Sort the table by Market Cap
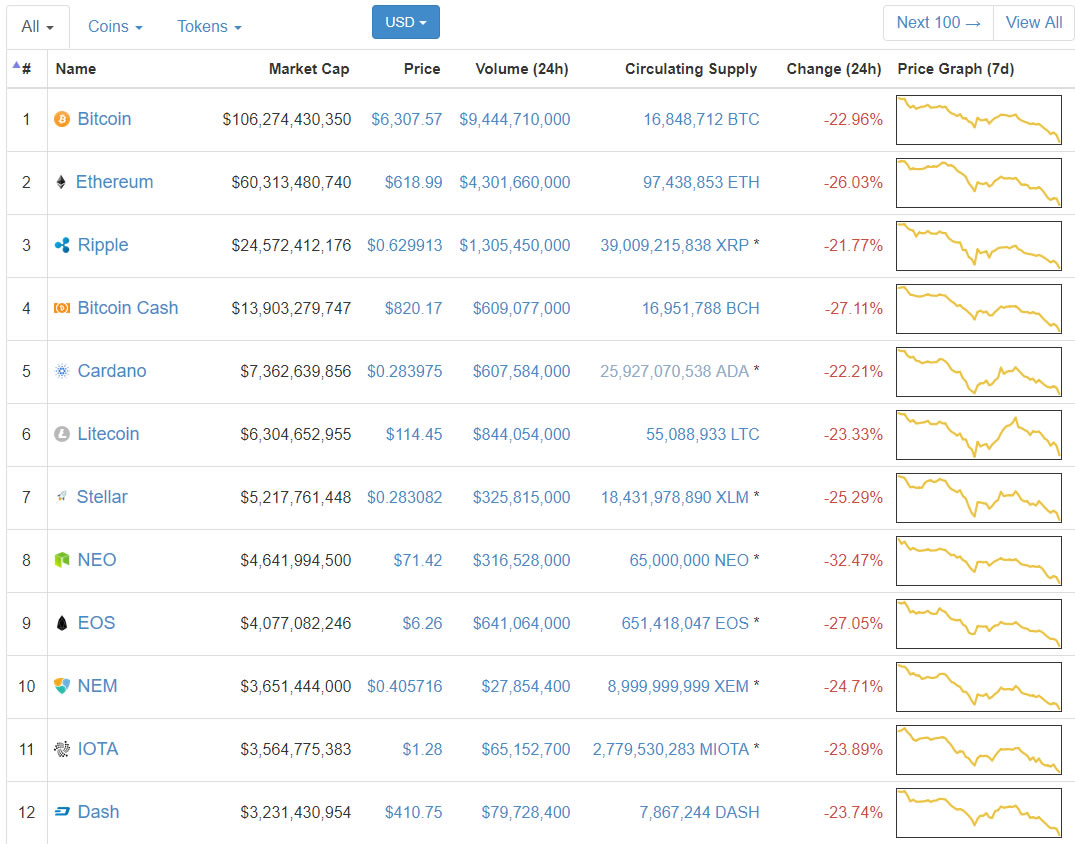1075x844 pixels. coord(307,69)
